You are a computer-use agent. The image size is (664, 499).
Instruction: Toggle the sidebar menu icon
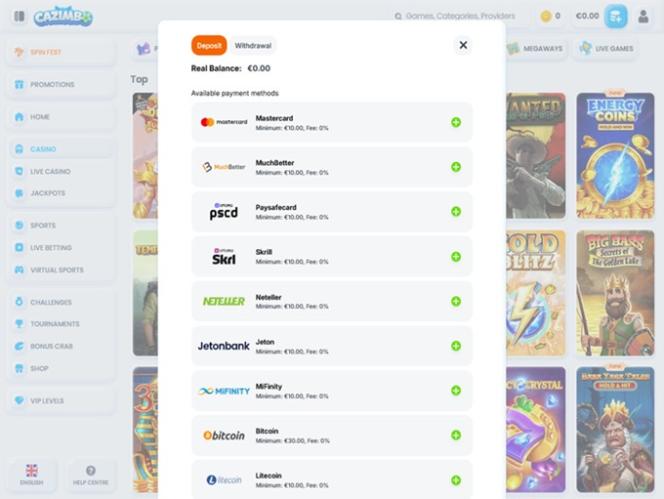click(19, 16)
